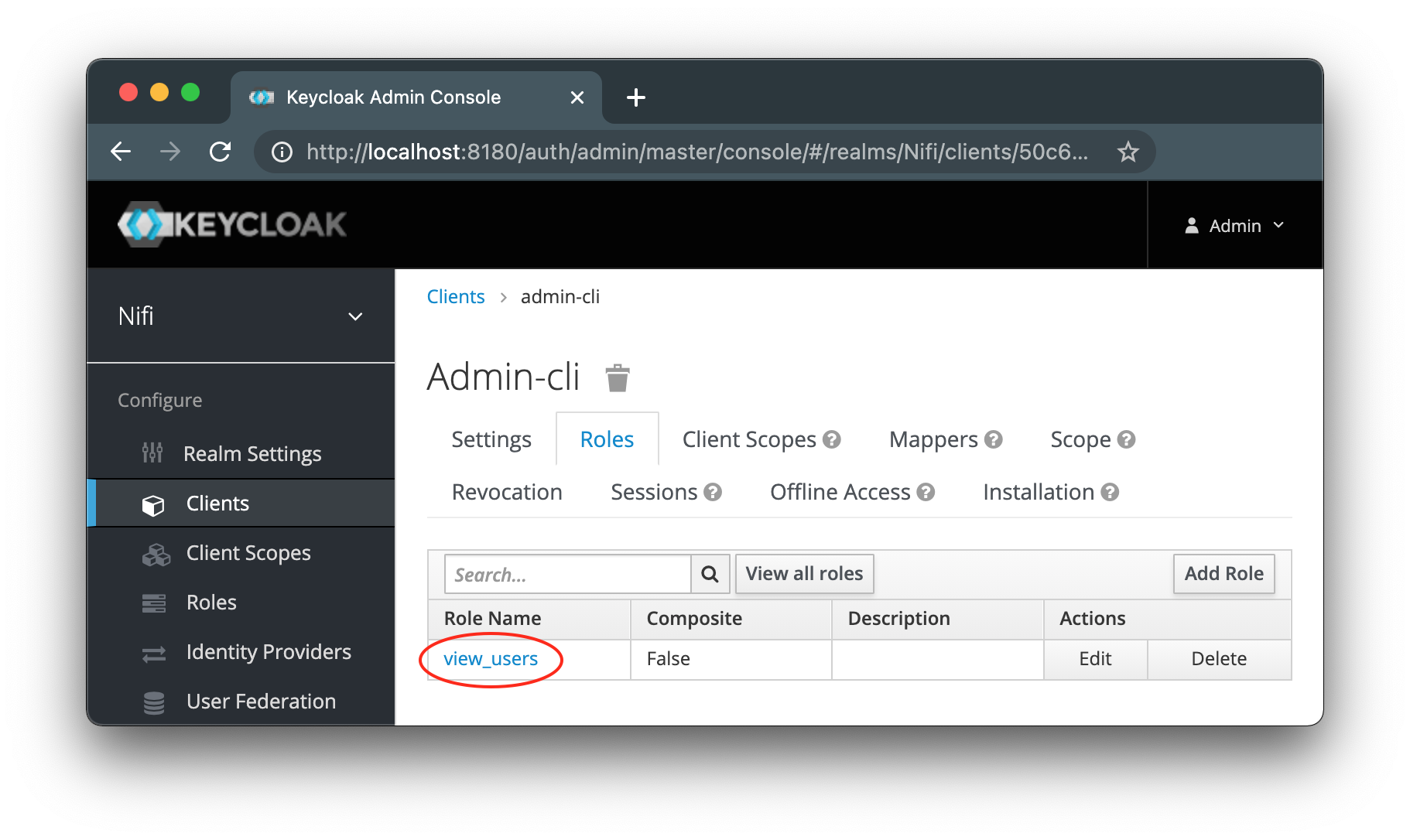Open help icon next to Scope tab
The image size is (1410, 840).
[1127, 439]
